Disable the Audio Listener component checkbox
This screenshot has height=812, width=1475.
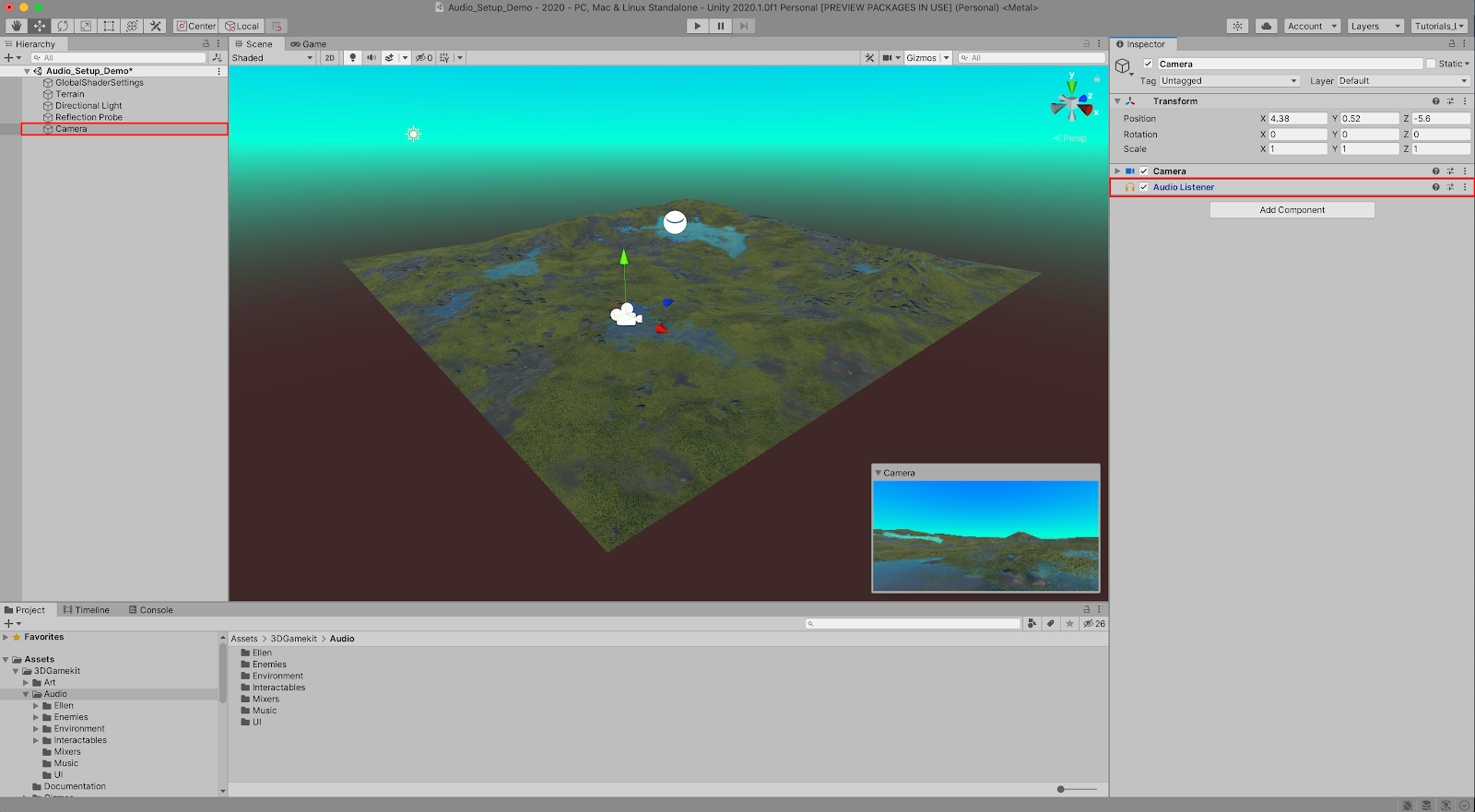click(x=1144, y=187)
